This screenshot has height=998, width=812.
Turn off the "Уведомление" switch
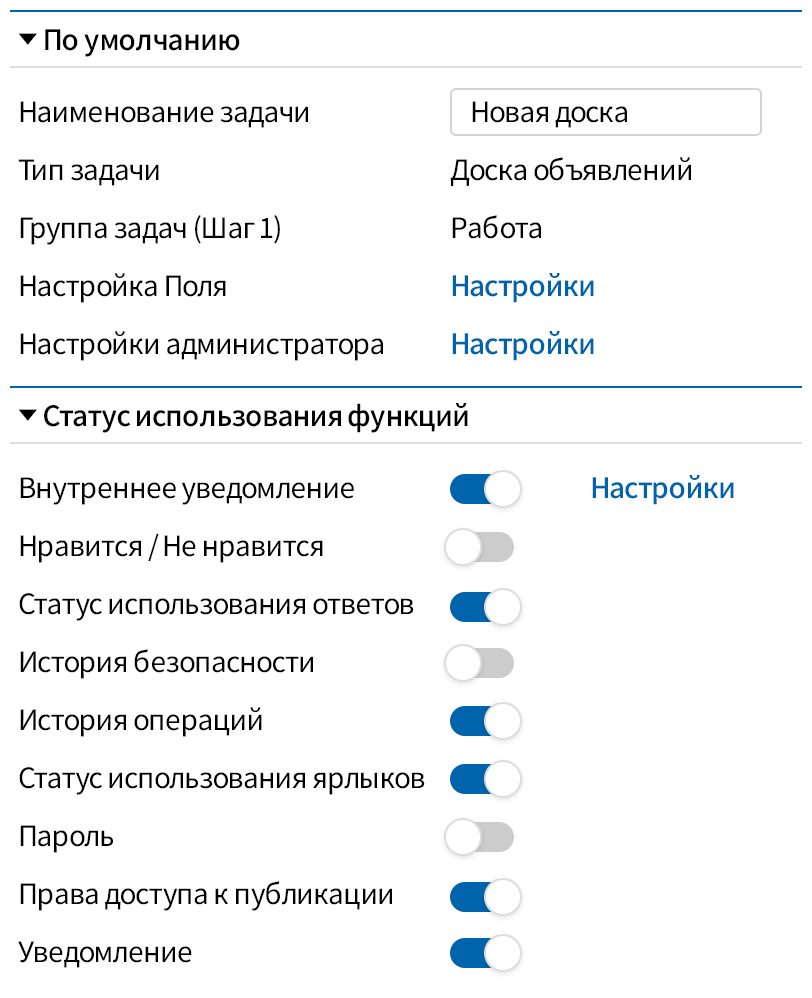(x=485, y=953)
